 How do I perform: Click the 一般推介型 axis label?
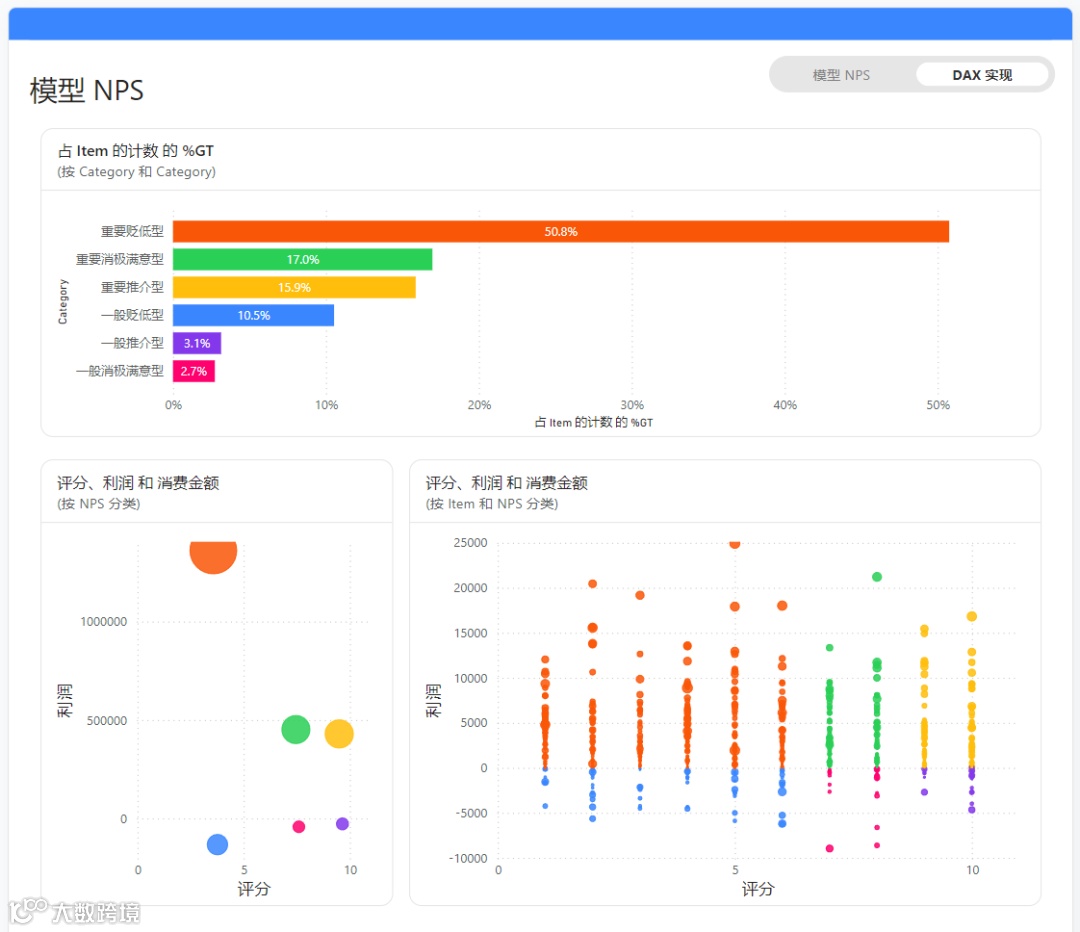pyautogui.click(x=132, y=343)
